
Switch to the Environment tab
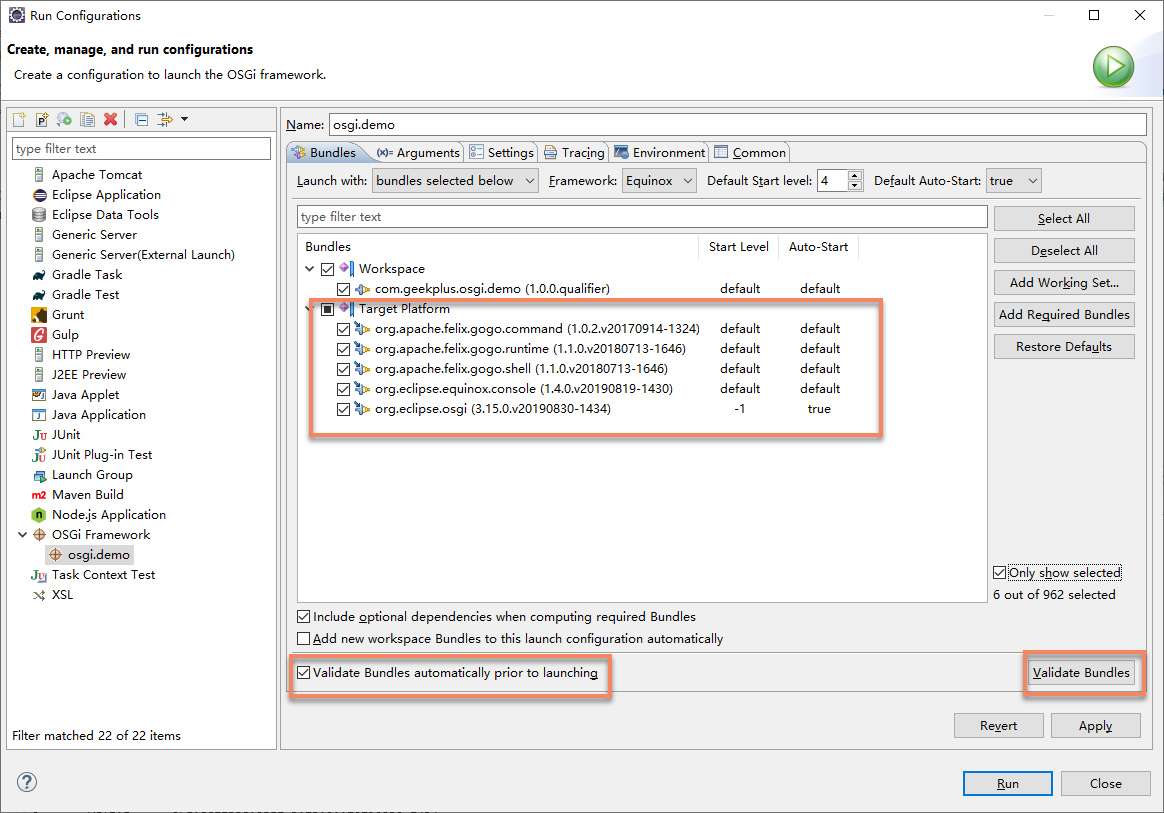coord(659,152)
